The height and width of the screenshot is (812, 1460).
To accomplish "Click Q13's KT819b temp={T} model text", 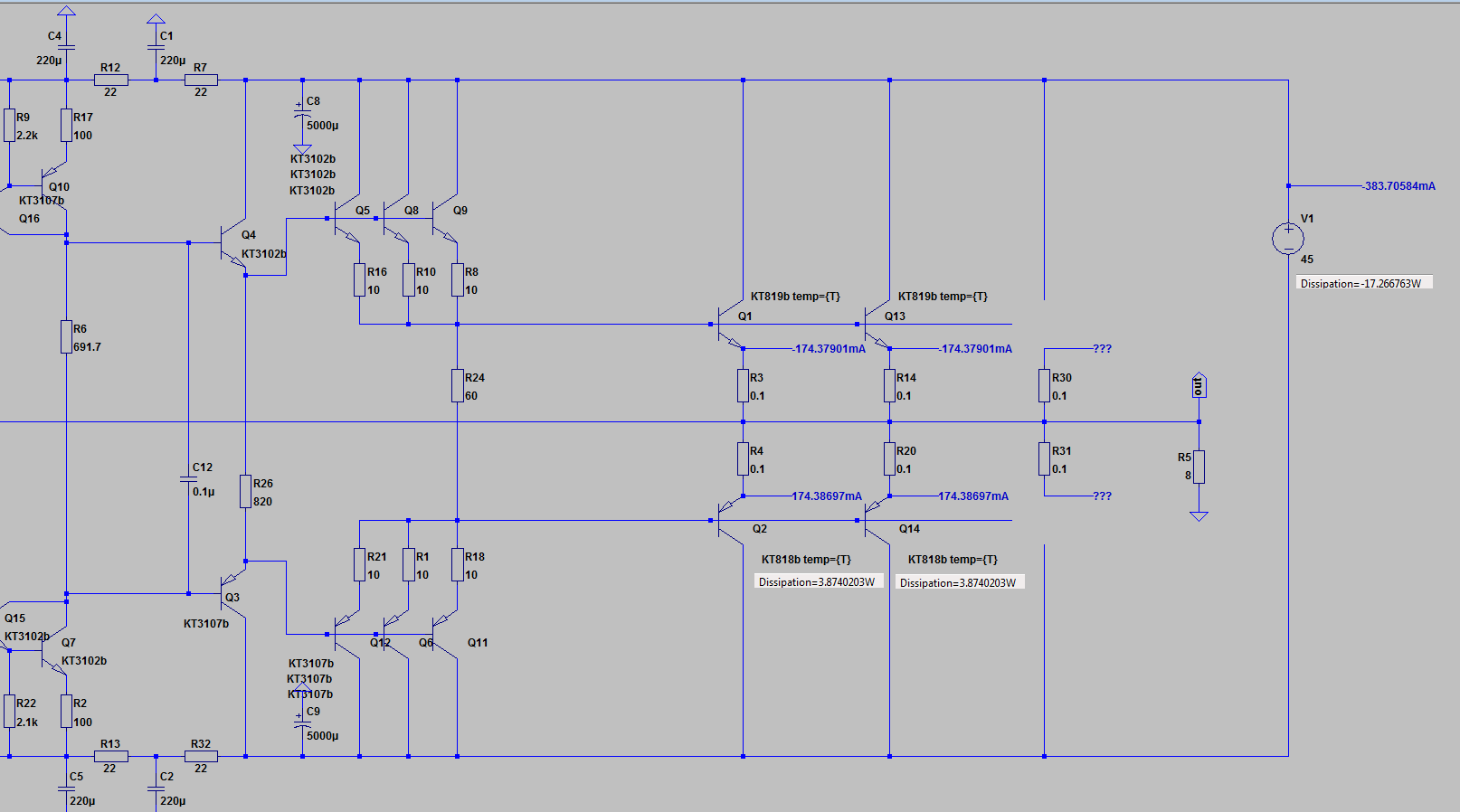I will [x=943, y=297].
